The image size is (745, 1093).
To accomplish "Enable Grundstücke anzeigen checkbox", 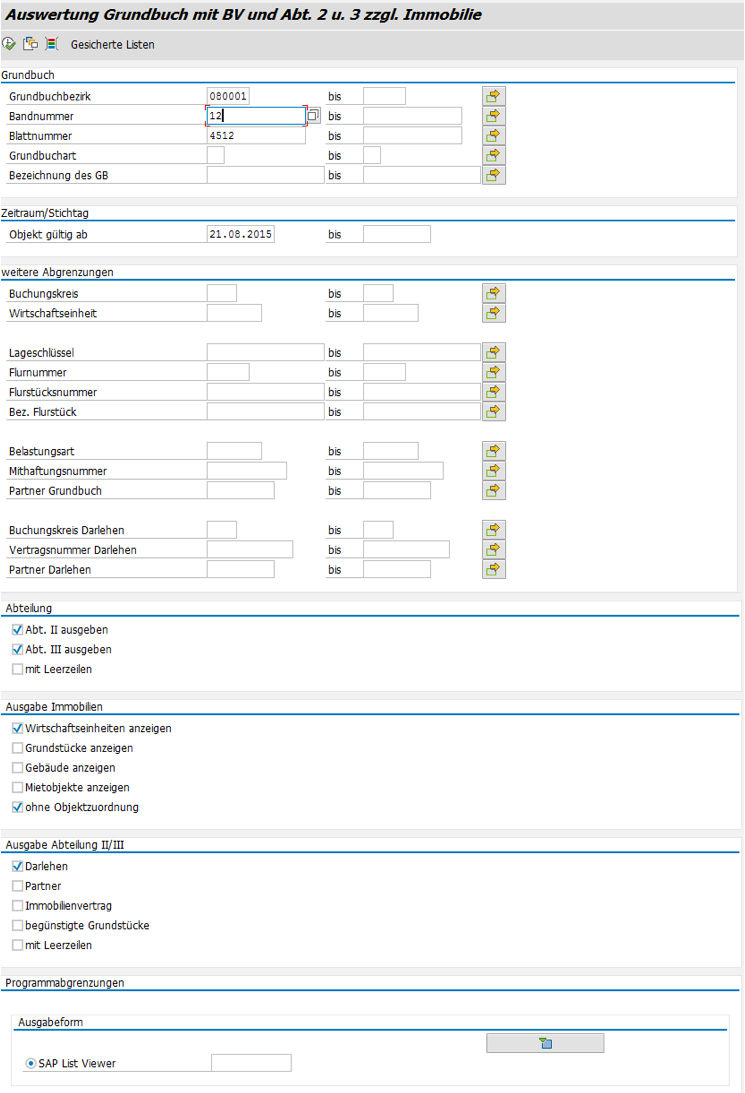I will point(17,748).
